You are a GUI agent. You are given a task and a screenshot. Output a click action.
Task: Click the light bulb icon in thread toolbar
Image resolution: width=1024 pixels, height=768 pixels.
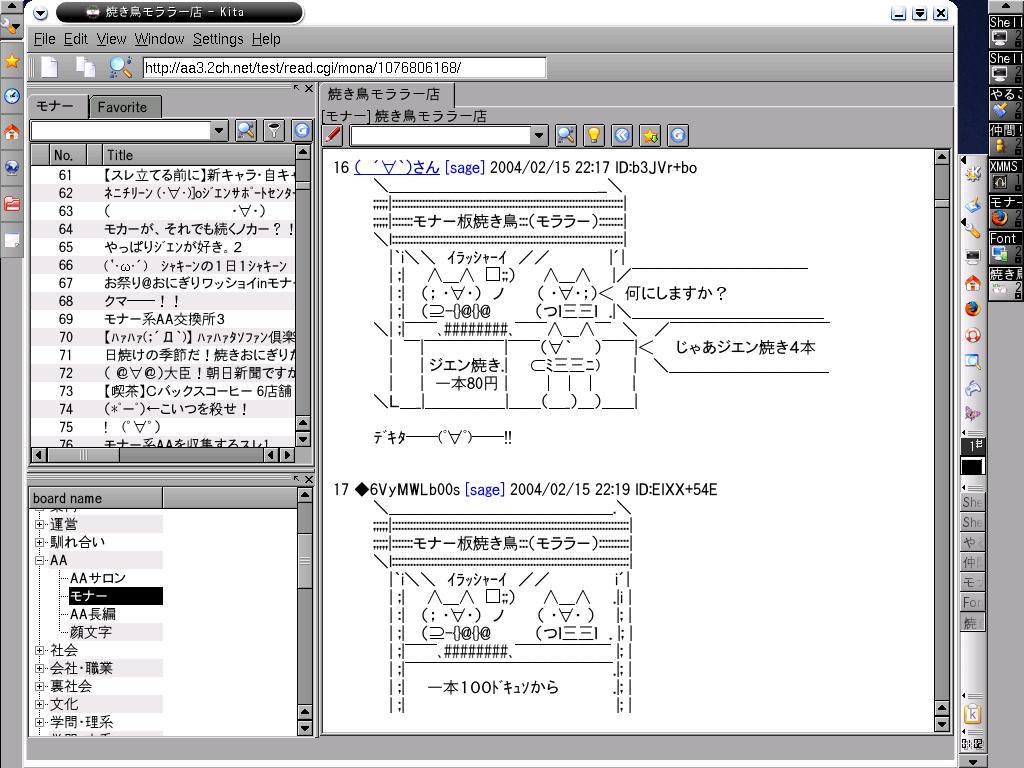click(594, 135)
